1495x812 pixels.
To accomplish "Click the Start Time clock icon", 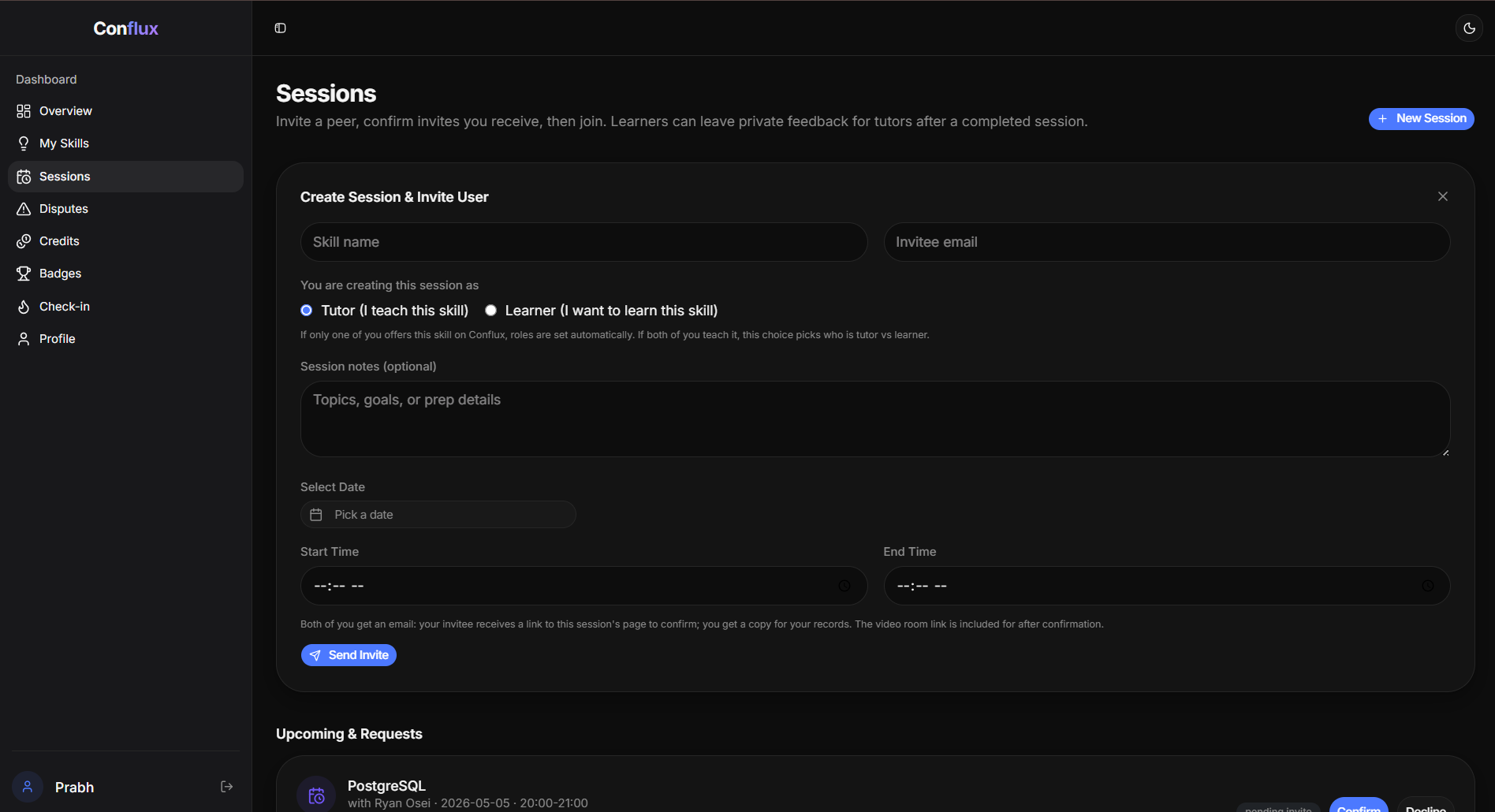I will pyautogui.click(x=844, y=586).
